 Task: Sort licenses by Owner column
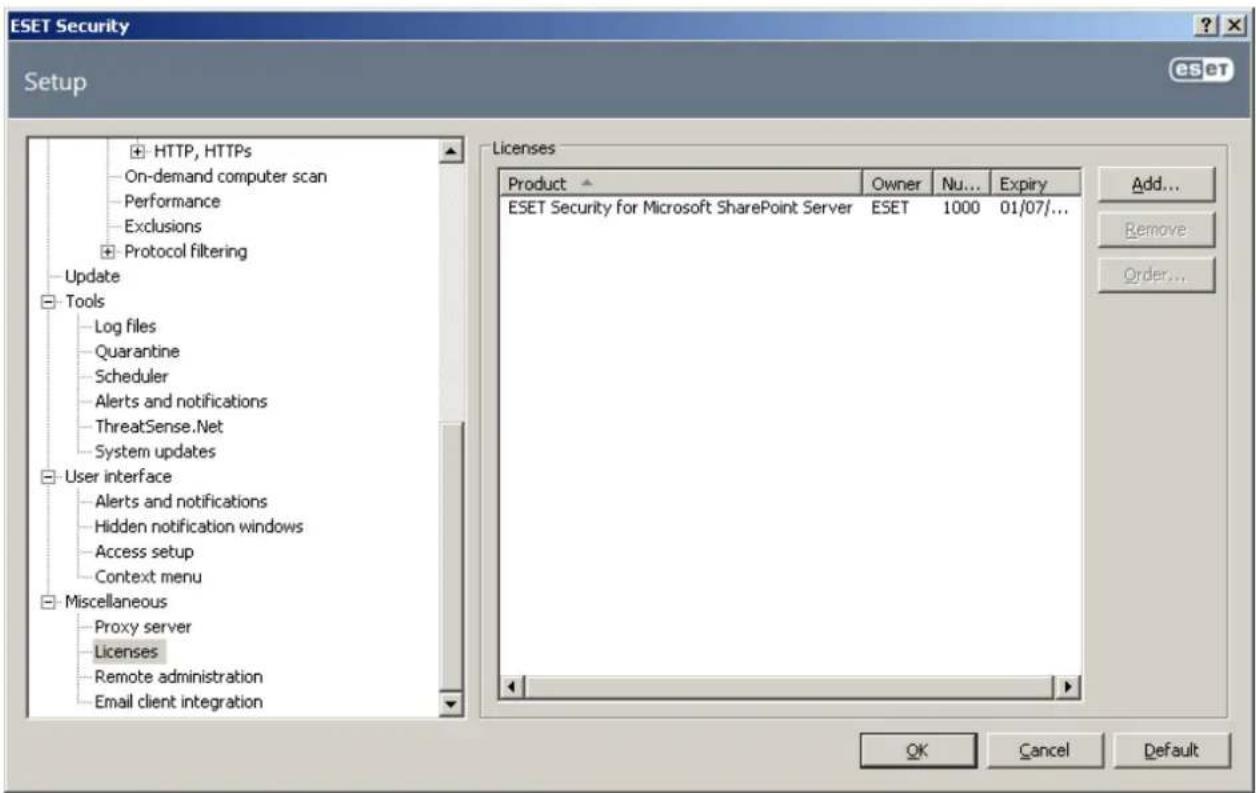(x=897, y=184)
